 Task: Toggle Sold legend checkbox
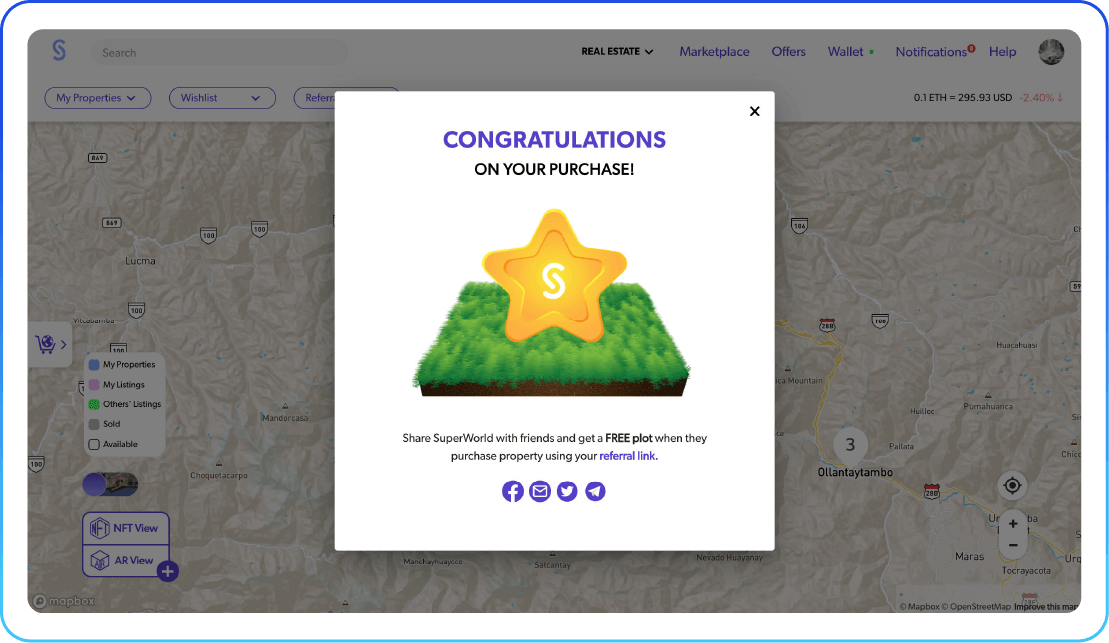coord(94,424)
